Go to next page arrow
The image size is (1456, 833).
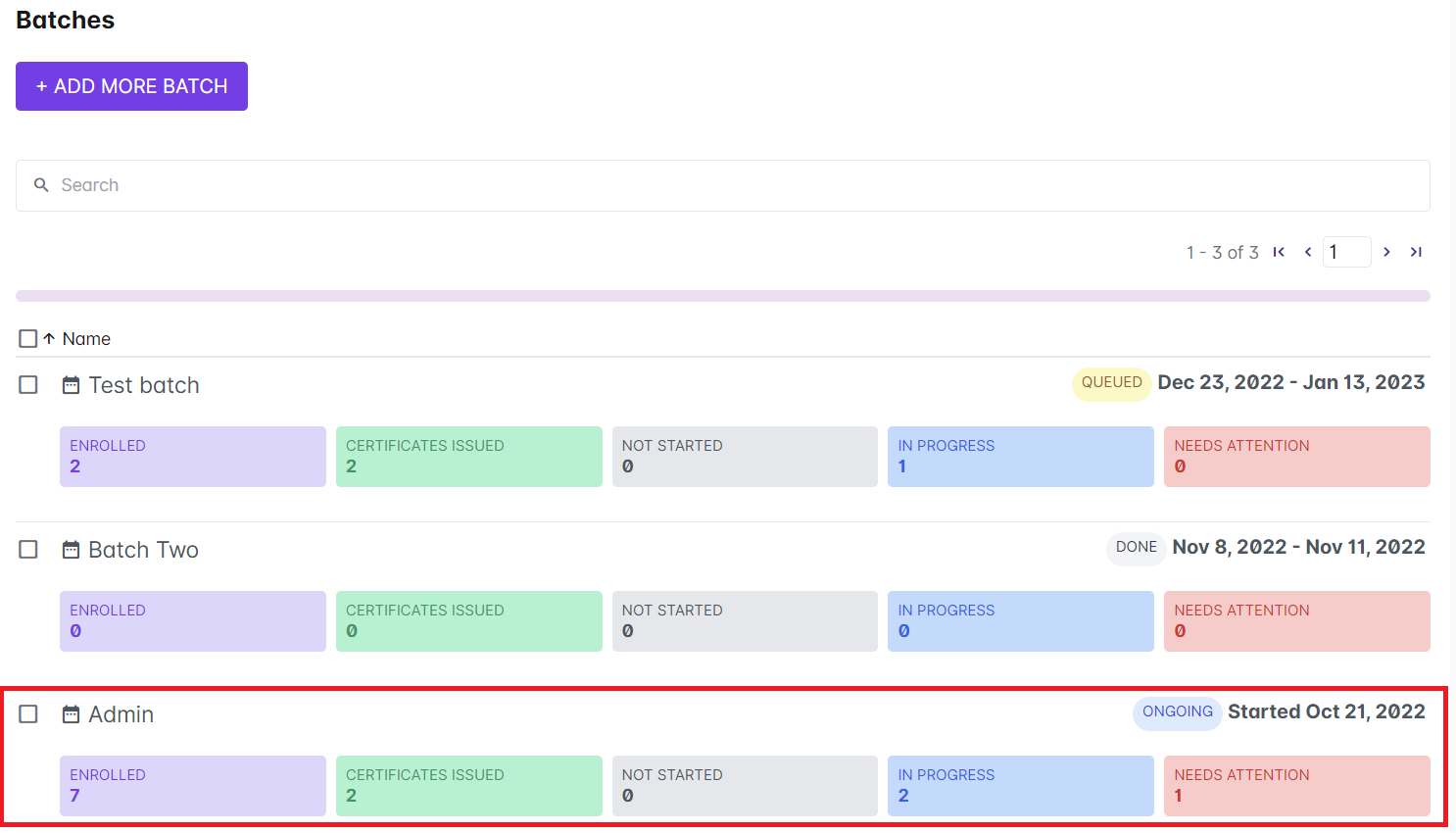coord(1386,252)
